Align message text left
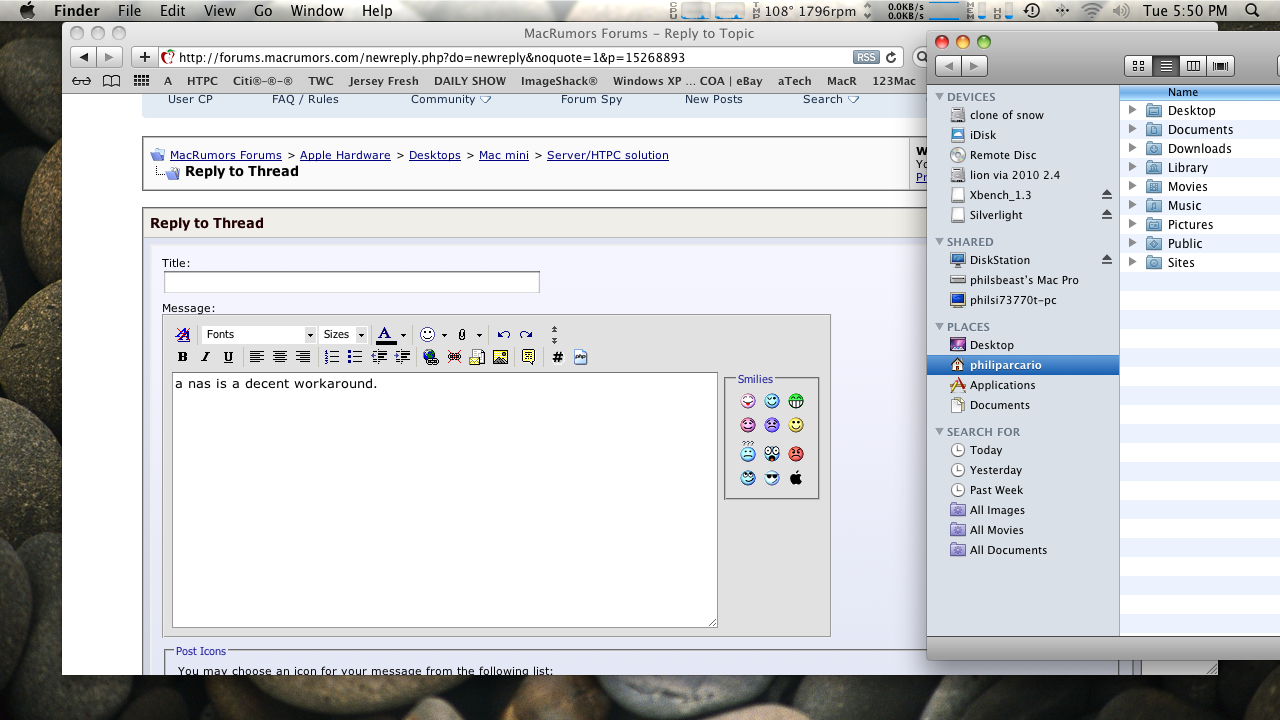The image size is (1280, 720). click(x=257, y=357)
